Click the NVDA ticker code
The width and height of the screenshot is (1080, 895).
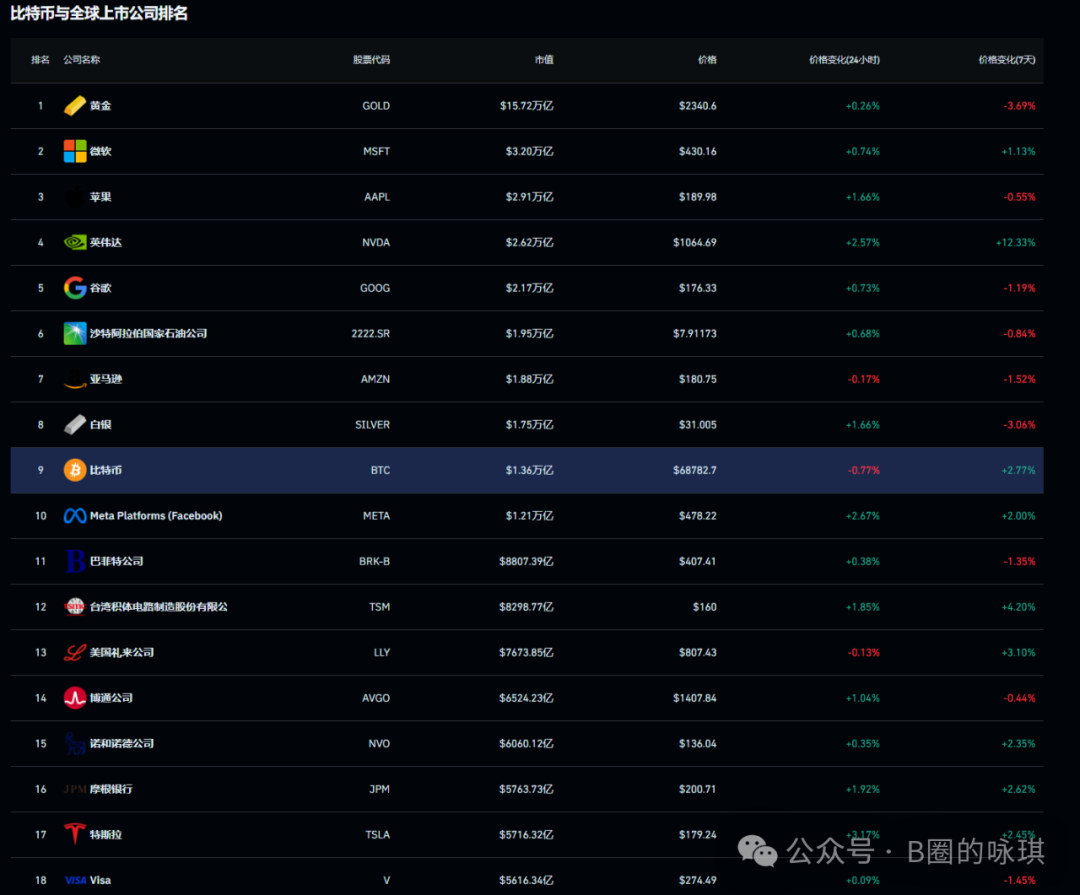[x=376, y=243]
